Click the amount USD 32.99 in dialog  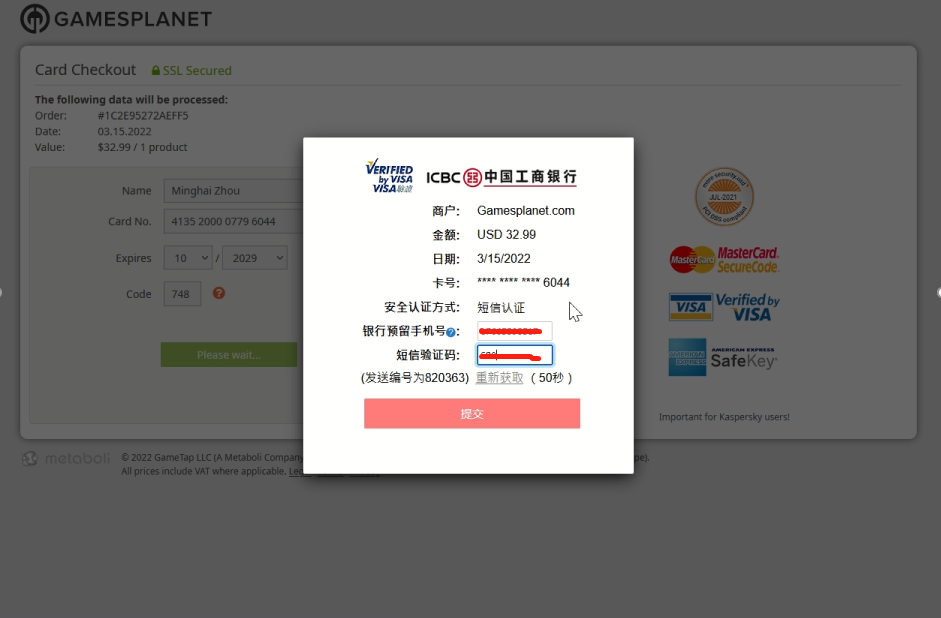click(507, 235)
